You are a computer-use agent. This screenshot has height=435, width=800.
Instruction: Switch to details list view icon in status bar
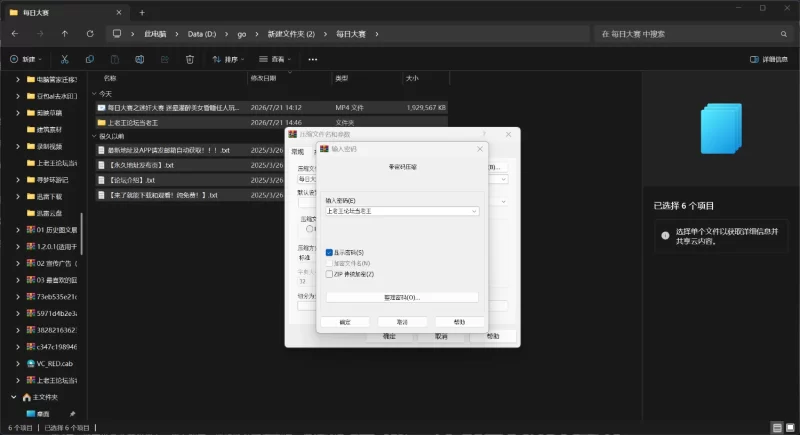pyautogui.click(x=777, y=427)
